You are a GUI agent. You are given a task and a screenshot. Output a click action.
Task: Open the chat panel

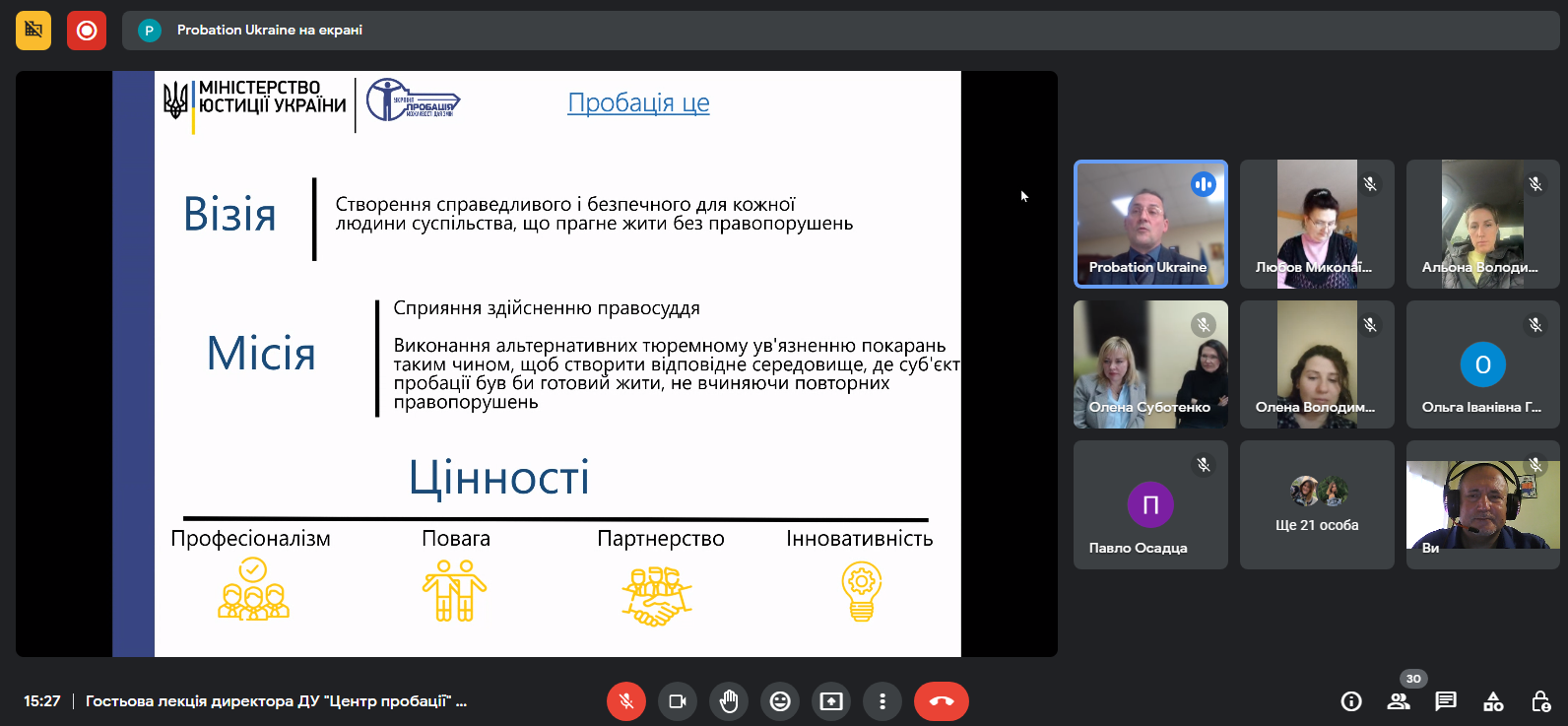1446,701
